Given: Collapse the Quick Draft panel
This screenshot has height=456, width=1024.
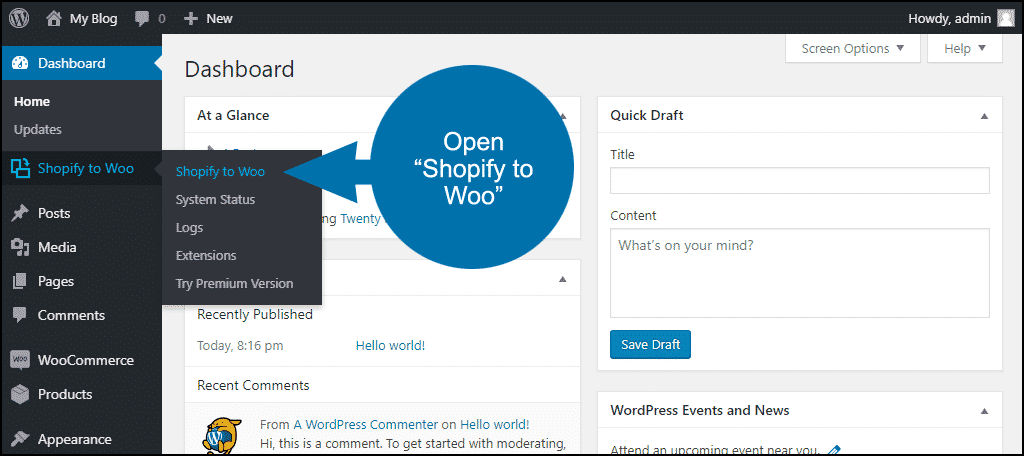Looking at the screenshot, I should pyautogui.click(x=984, y=116).
